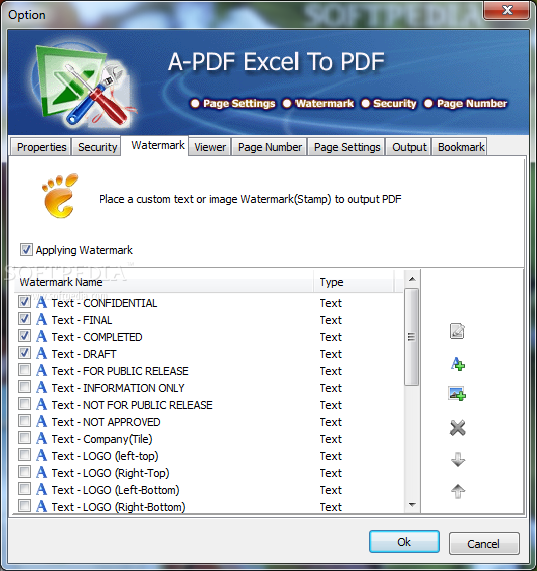Click the Cancel button

click(483, 543)
